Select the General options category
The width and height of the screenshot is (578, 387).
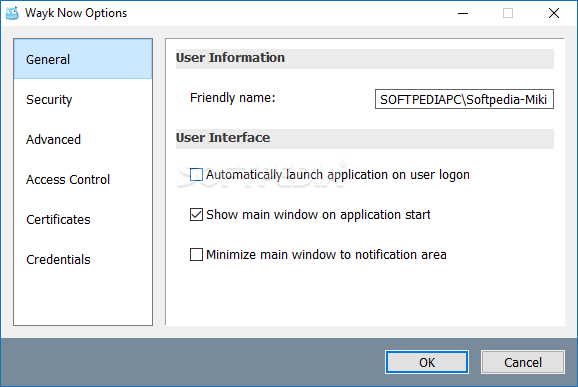[83, 59]
